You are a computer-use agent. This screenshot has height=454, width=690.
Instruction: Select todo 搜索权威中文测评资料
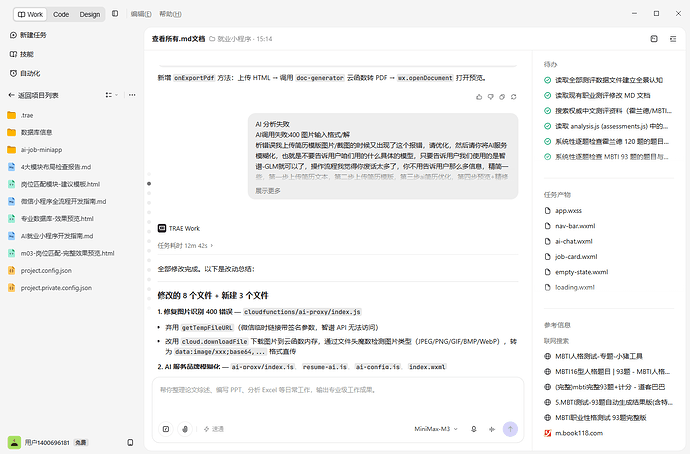[x=609, y=111]
